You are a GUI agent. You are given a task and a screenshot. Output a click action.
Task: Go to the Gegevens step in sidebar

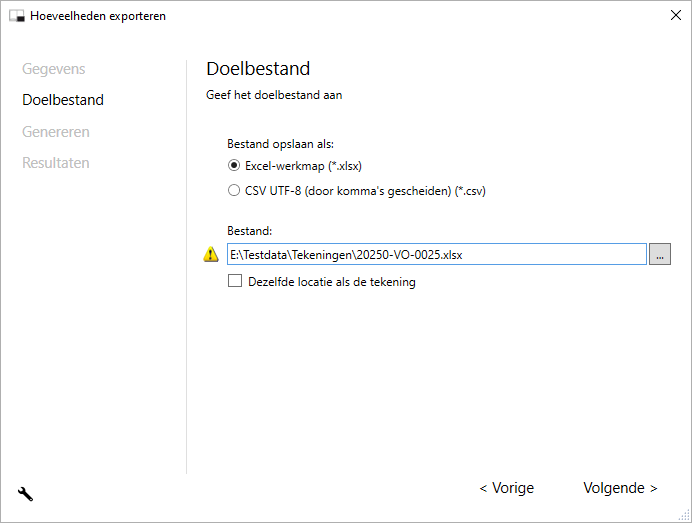[x=54, y=70]
